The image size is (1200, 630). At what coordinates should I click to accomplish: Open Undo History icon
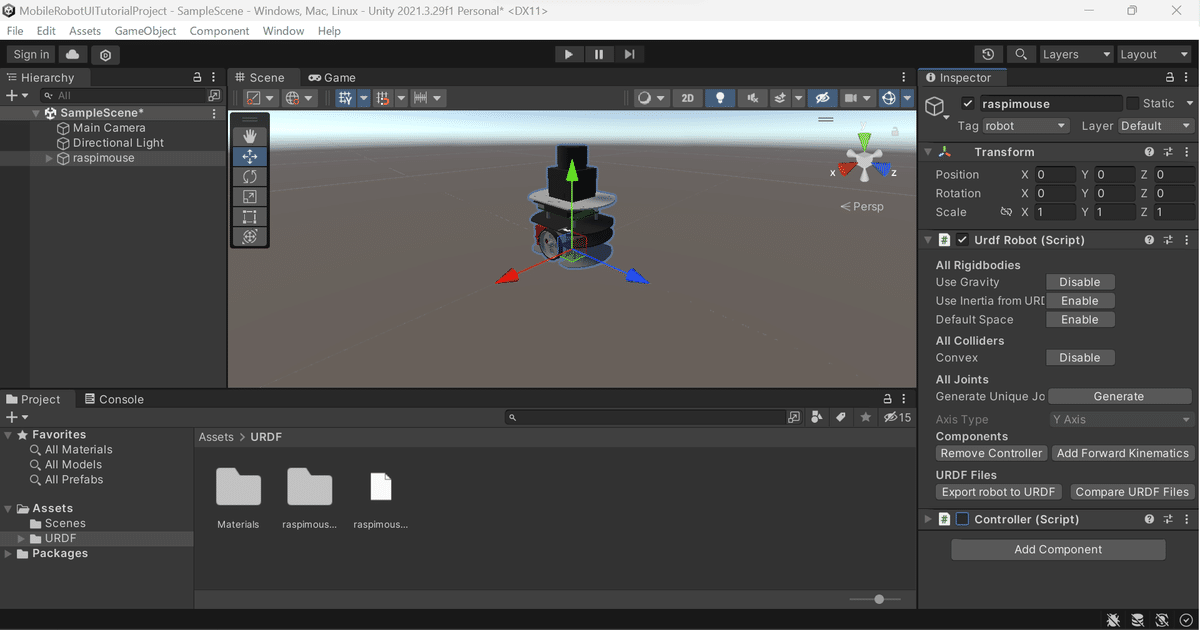(988, 55)
